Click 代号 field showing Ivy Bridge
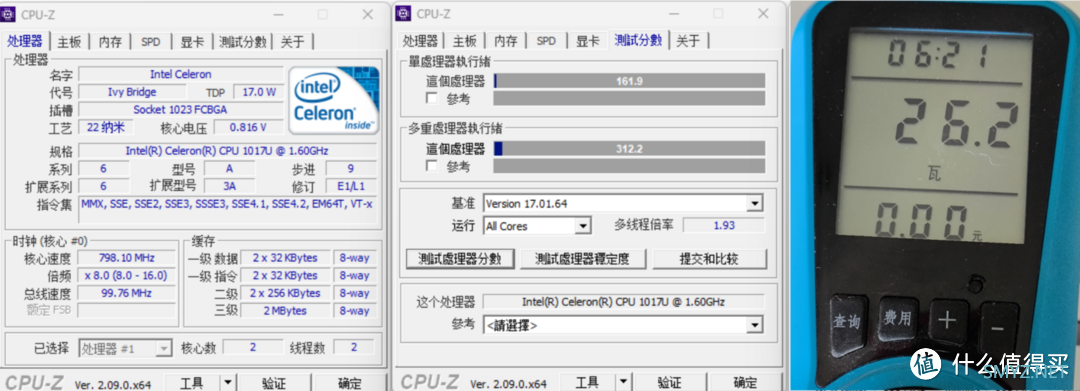The width and height of the screenshot is (1080, 391). tap(132, 92)
